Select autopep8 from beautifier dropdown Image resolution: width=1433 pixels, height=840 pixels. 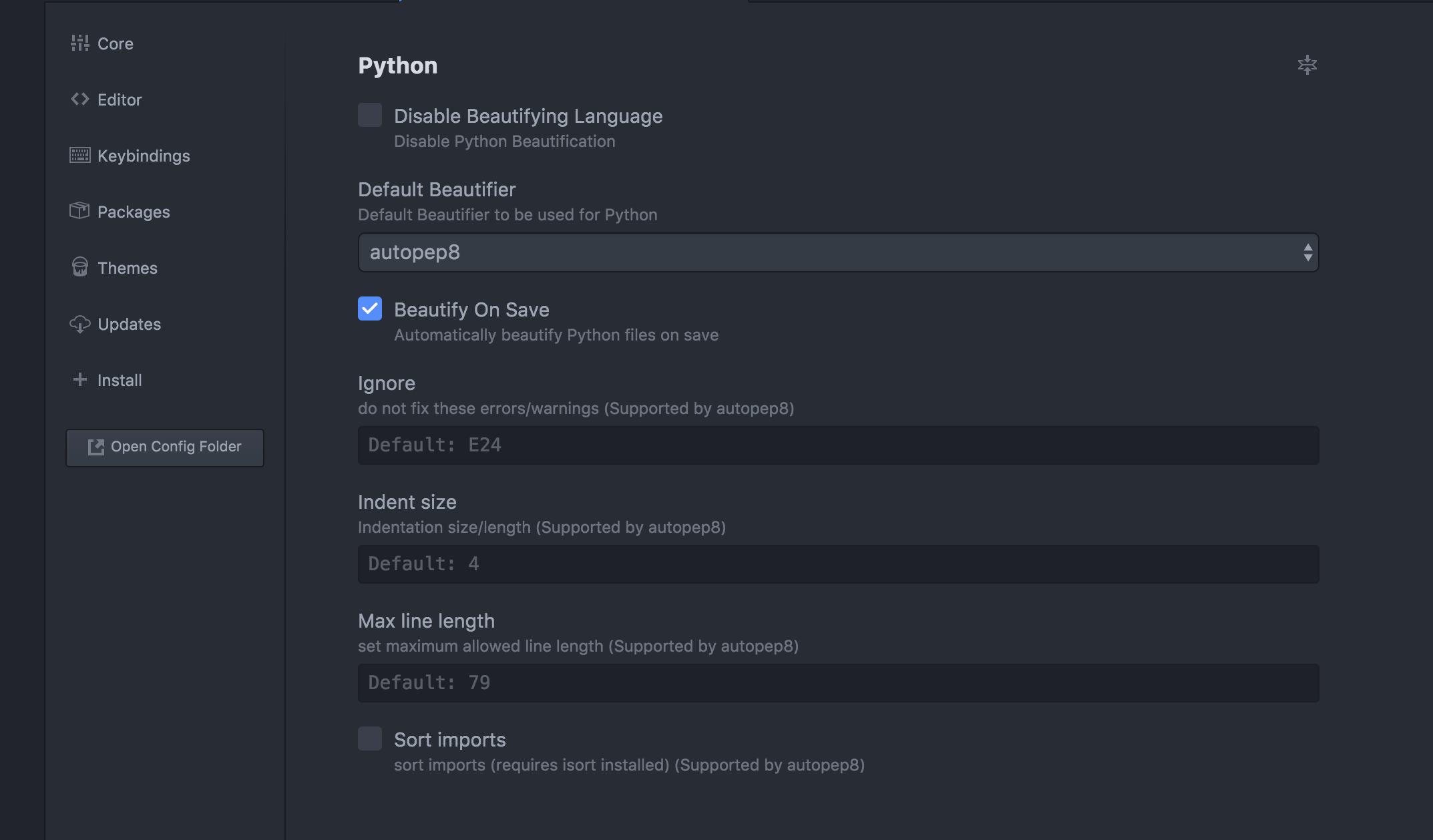coord(838,252)
